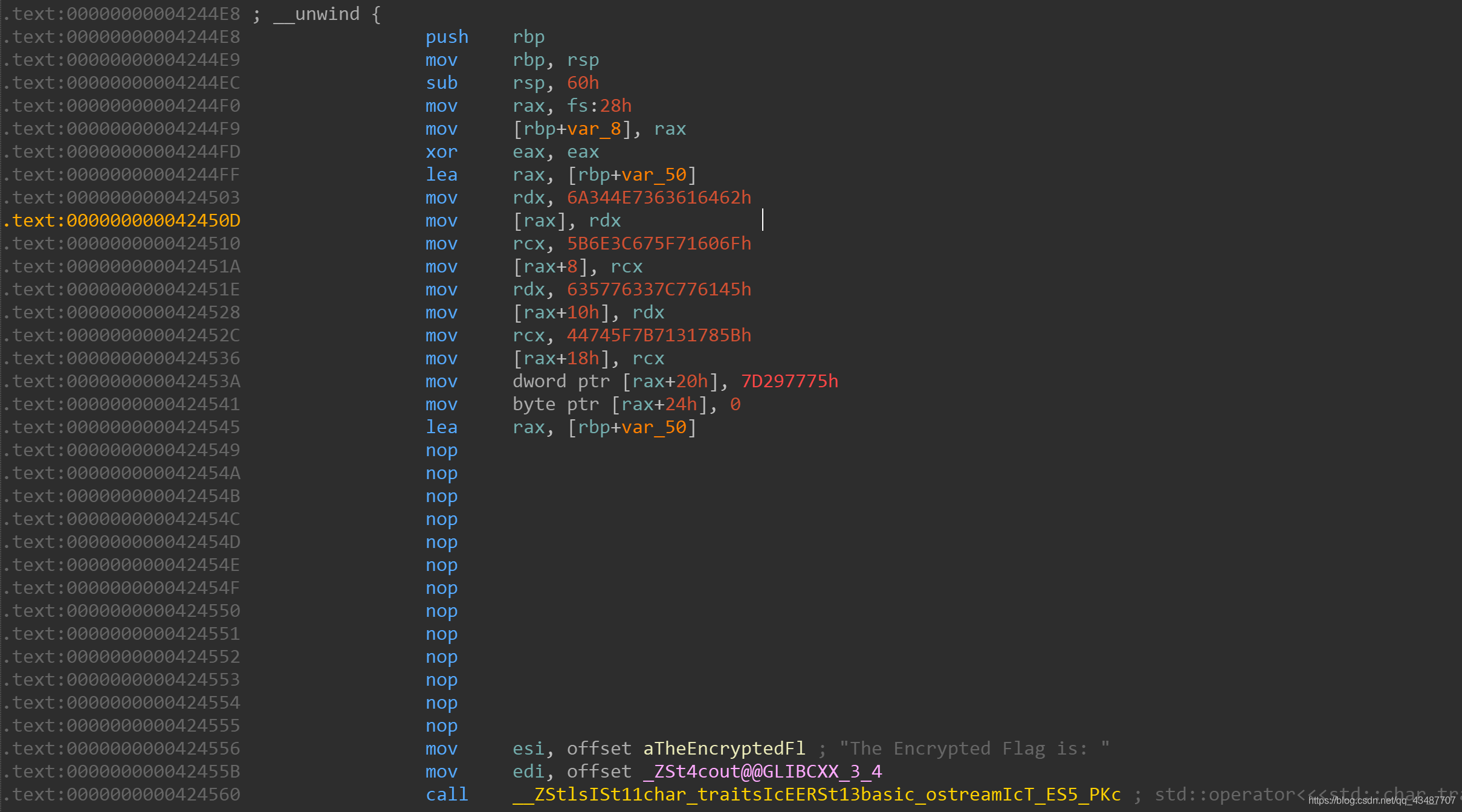Select address .text:000000000042453A
Viewport: 1462px width, 812px height.
point(121,381)
